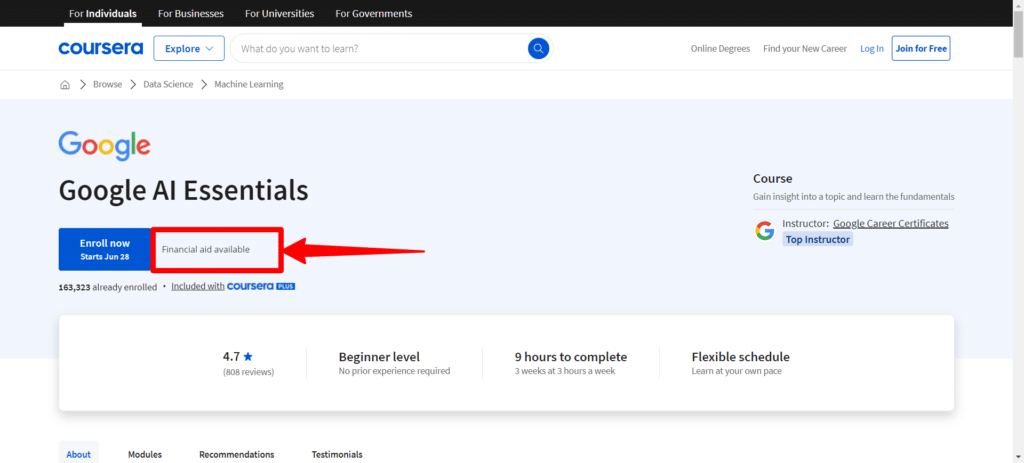Open Find your New Career link
1024x463 pixels.
pyautogui.click(x=805, y=48)
